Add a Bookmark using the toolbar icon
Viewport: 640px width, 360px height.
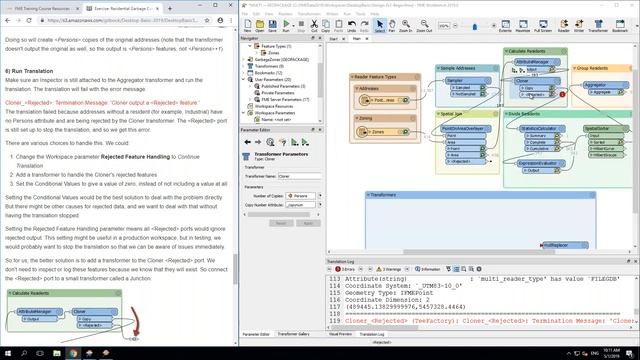620,25
